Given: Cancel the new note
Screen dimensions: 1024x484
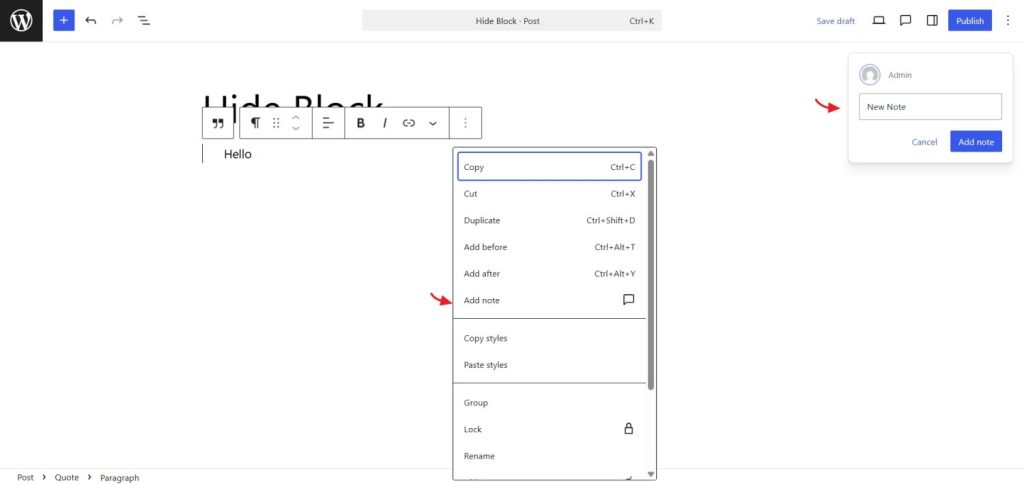Looking at the screenshot, I should (924, 142).
